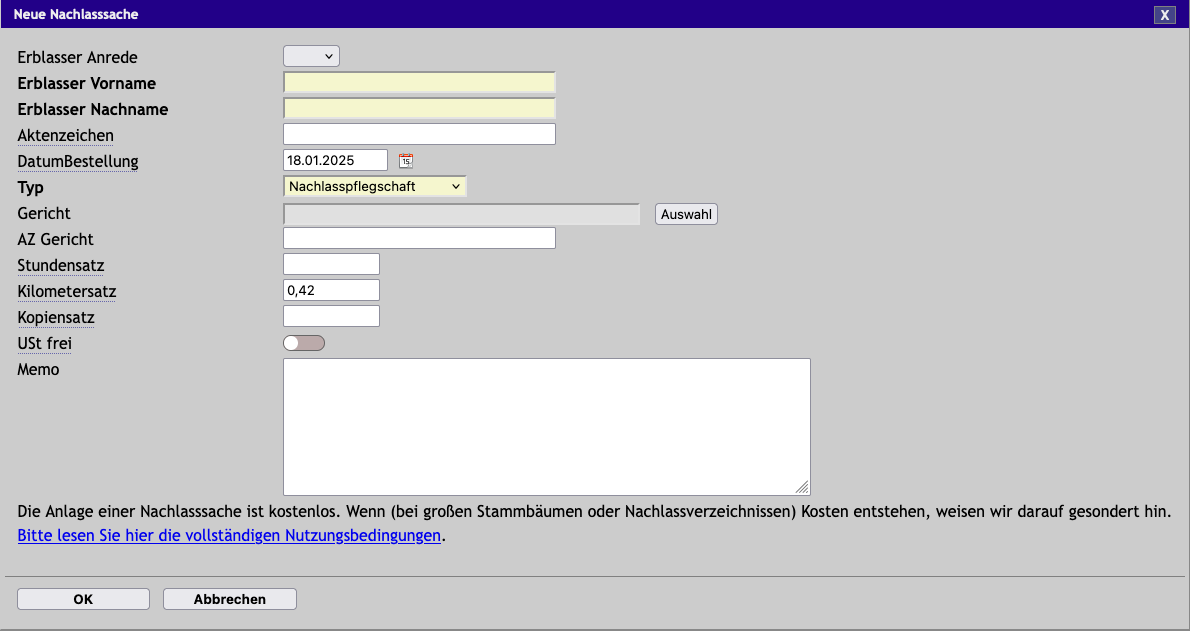Click into the AZ Gericht field
Screen dimensions: 1190x631
(419, 237)
